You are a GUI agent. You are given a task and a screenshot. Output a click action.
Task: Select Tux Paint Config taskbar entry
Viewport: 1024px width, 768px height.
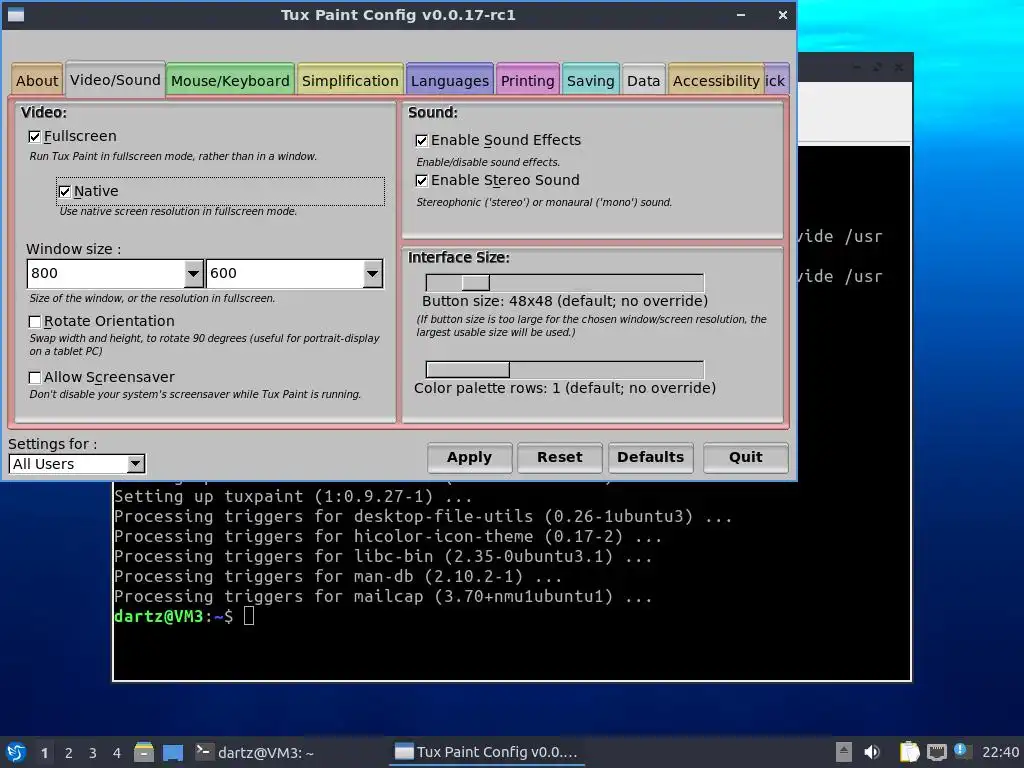pos(487,752)
